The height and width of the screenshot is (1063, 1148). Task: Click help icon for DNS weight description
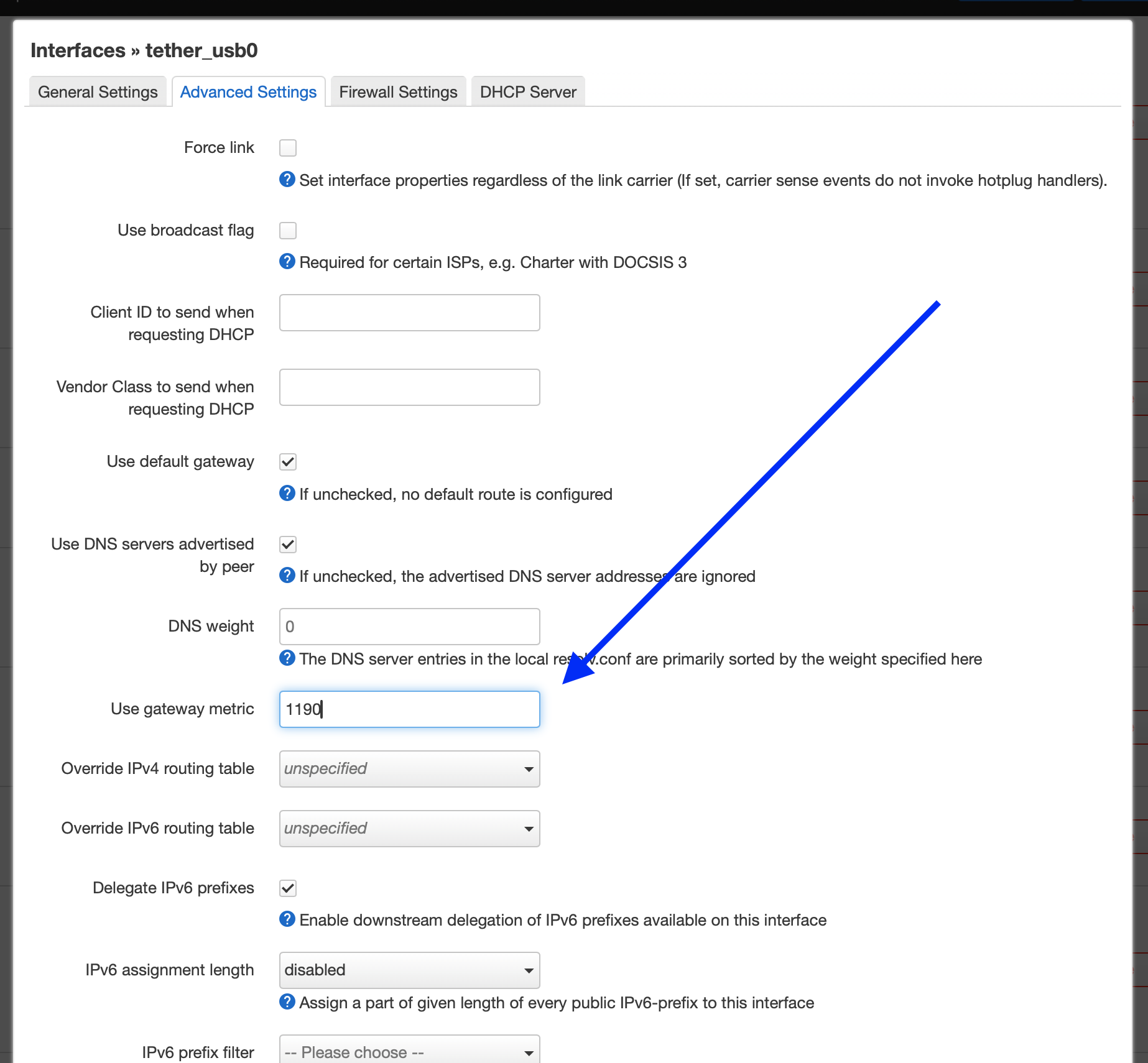coord(287,658)
